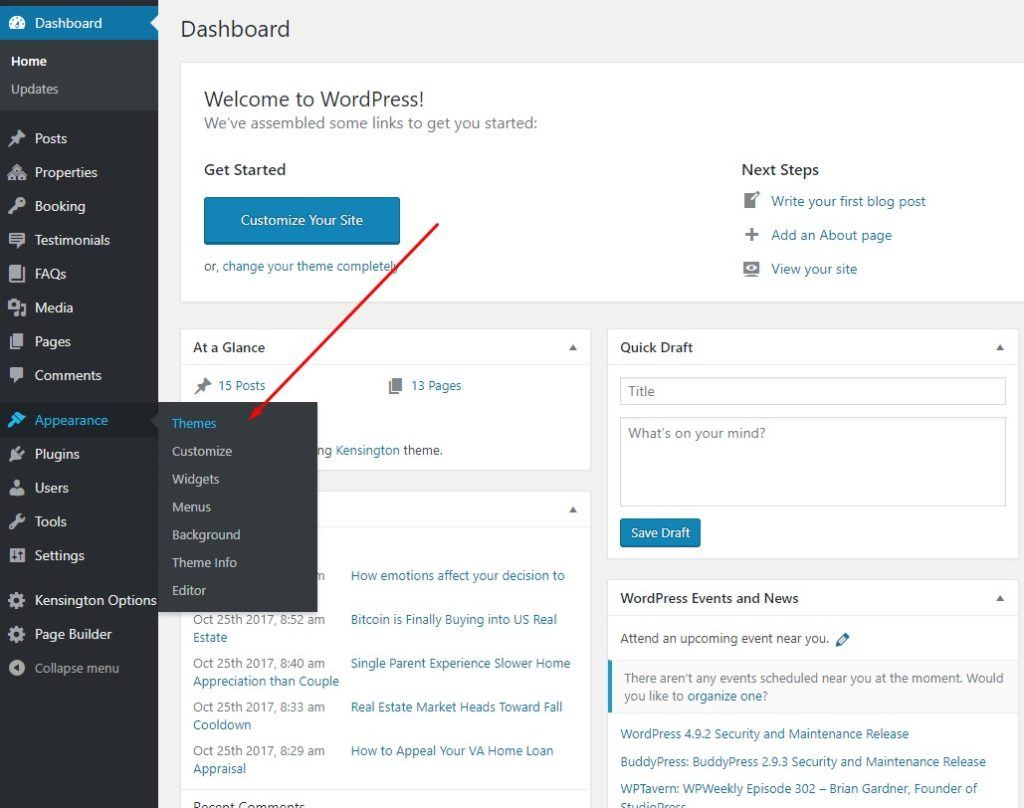The height and width of the screenshot is (808, 1024).
Task: Open the Home dashboard submenu item
Action: coord(29,61)
